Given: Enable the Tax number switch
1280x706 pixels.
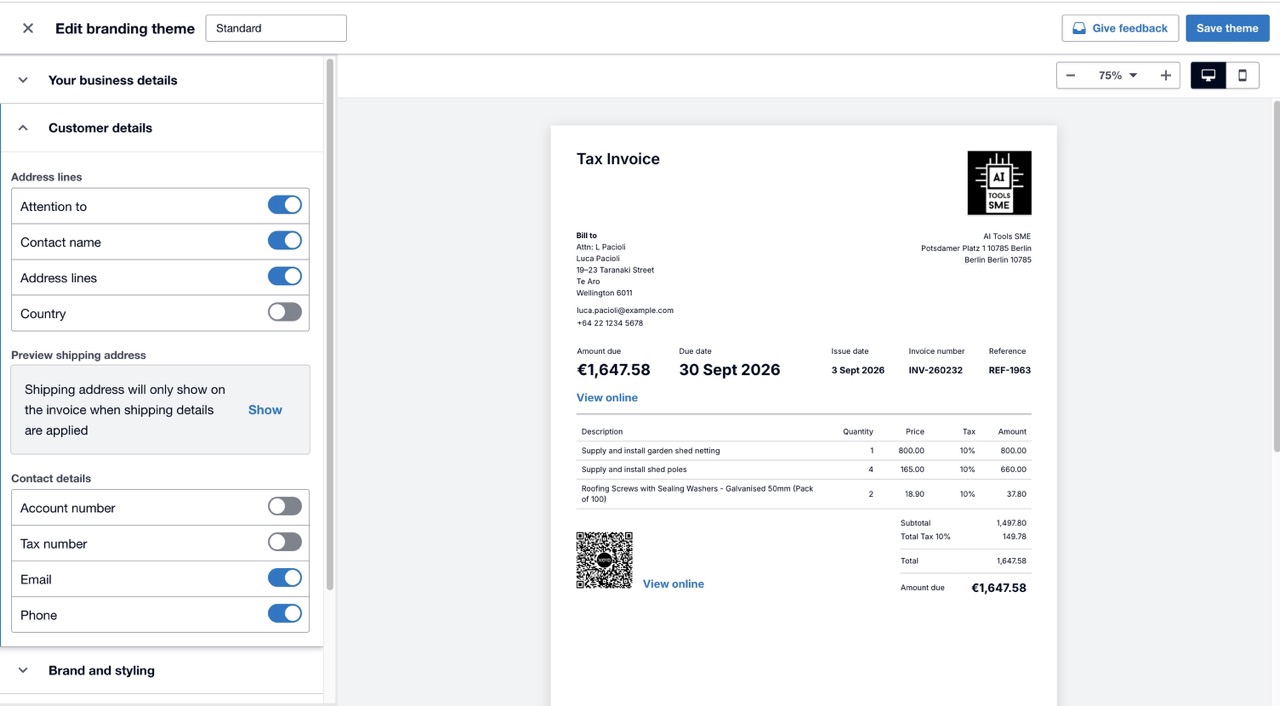Looking at the screenshot, I should pos(285,542).
